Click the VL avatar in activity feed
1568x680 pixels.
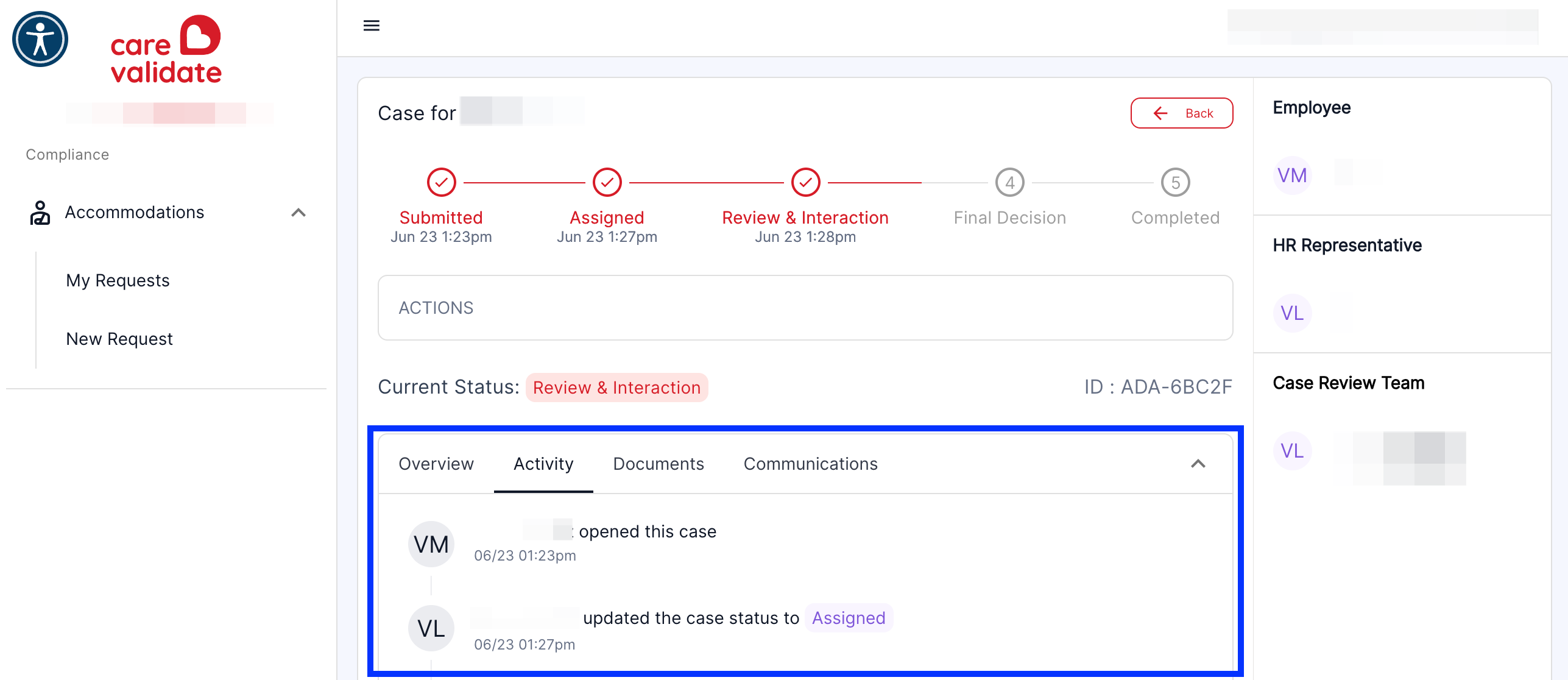coord(431,628)
